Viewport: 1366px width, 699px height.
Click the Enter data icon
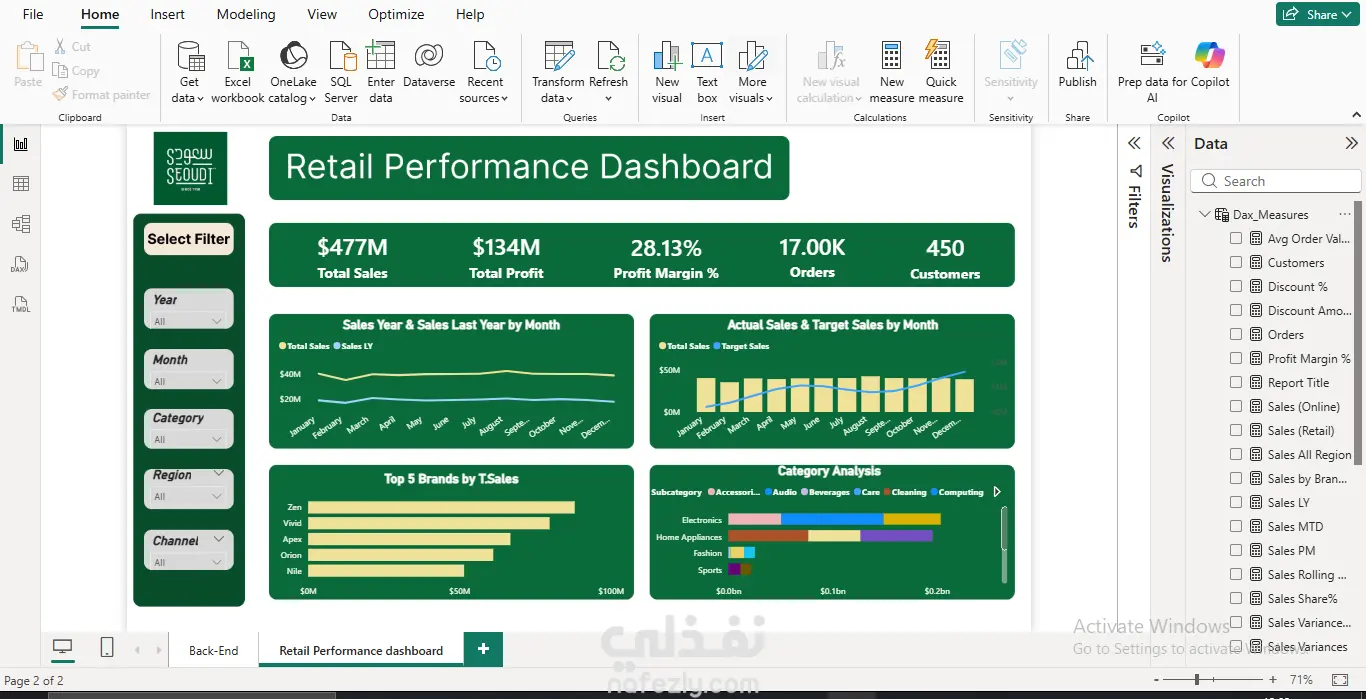pyautogui.click(x=381, y=55)
